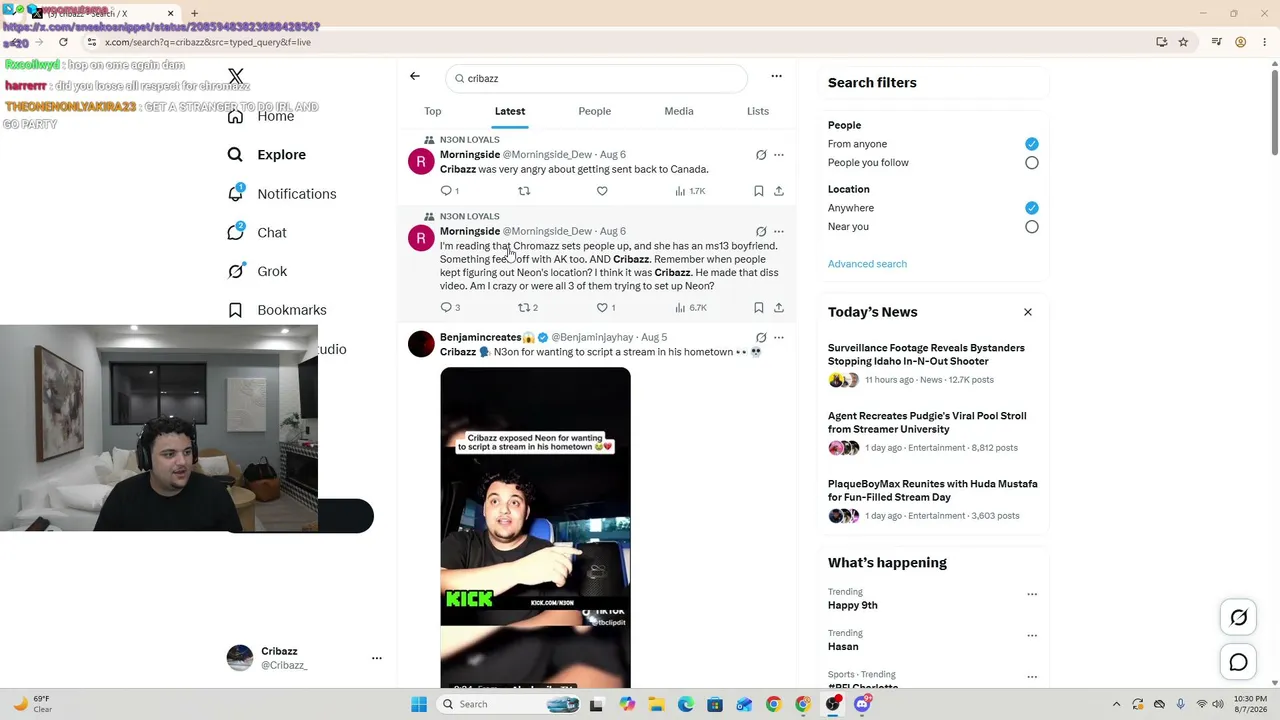1280x720 pixels.
Task: Click the search box containing cribazz
Action: pyautogui.click(x=596, y=78)
